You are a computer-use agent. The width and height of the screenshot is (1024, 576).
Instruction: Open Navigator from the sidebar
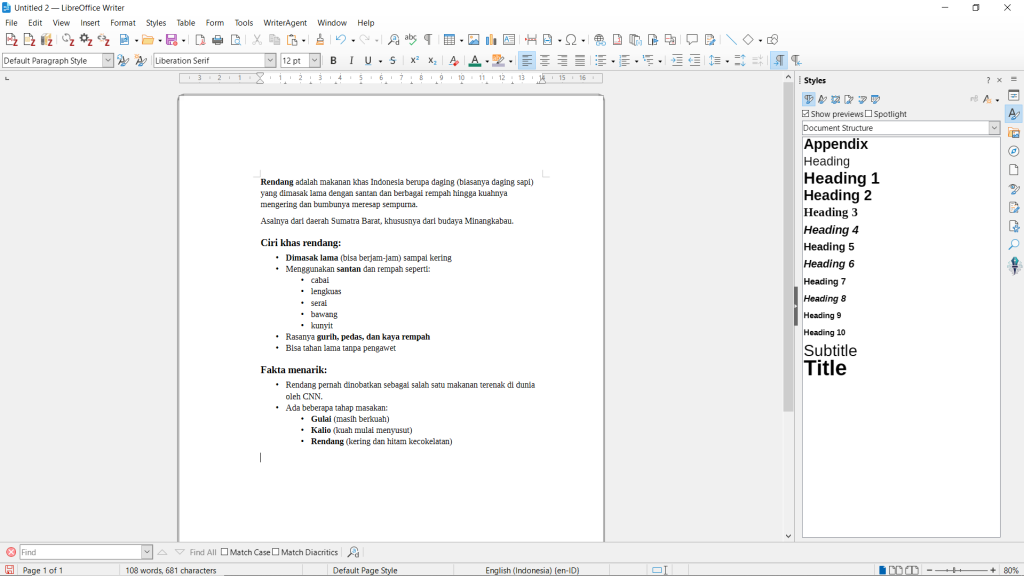[x=1014, y=151]
